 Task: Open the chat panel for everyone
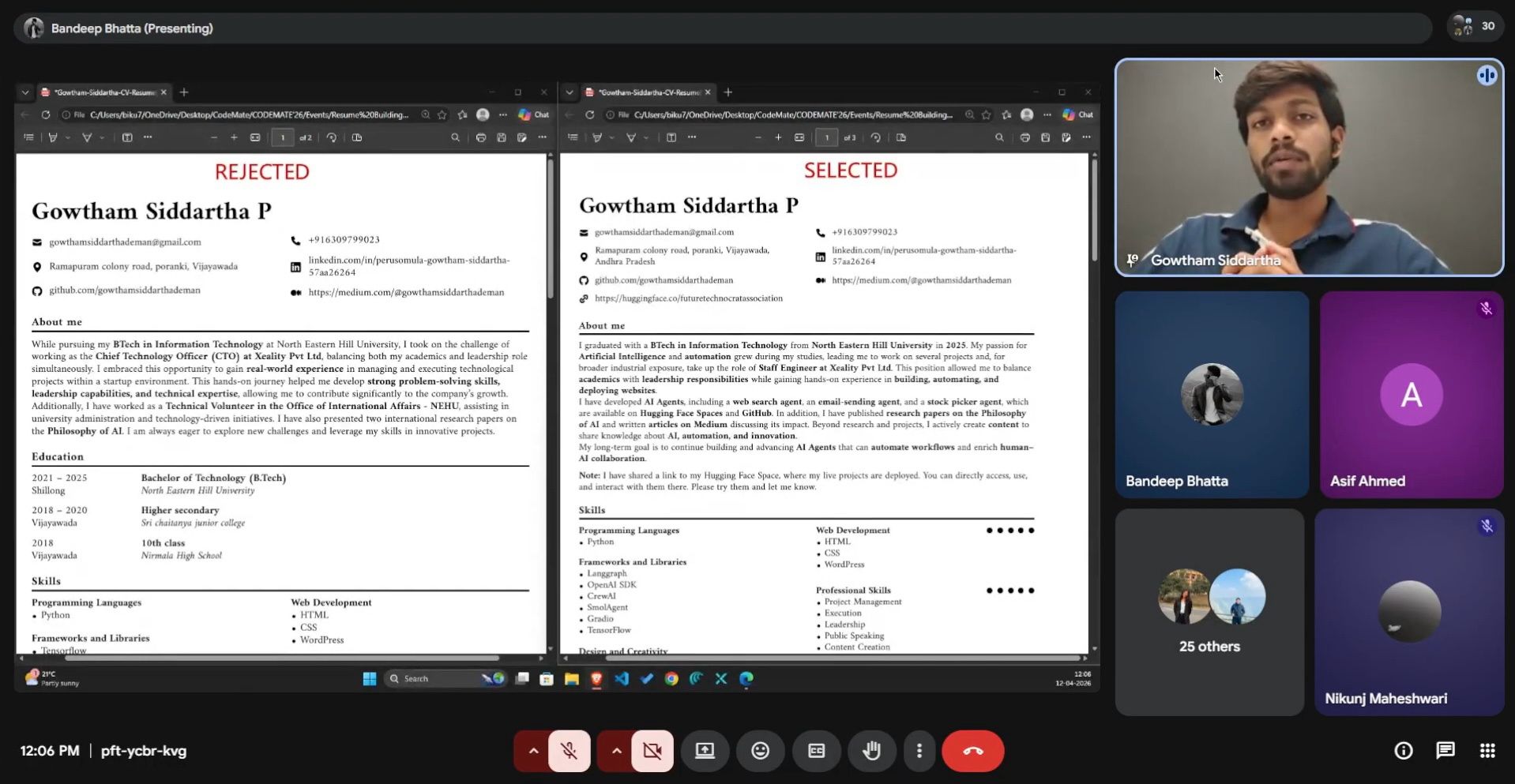1445,751
